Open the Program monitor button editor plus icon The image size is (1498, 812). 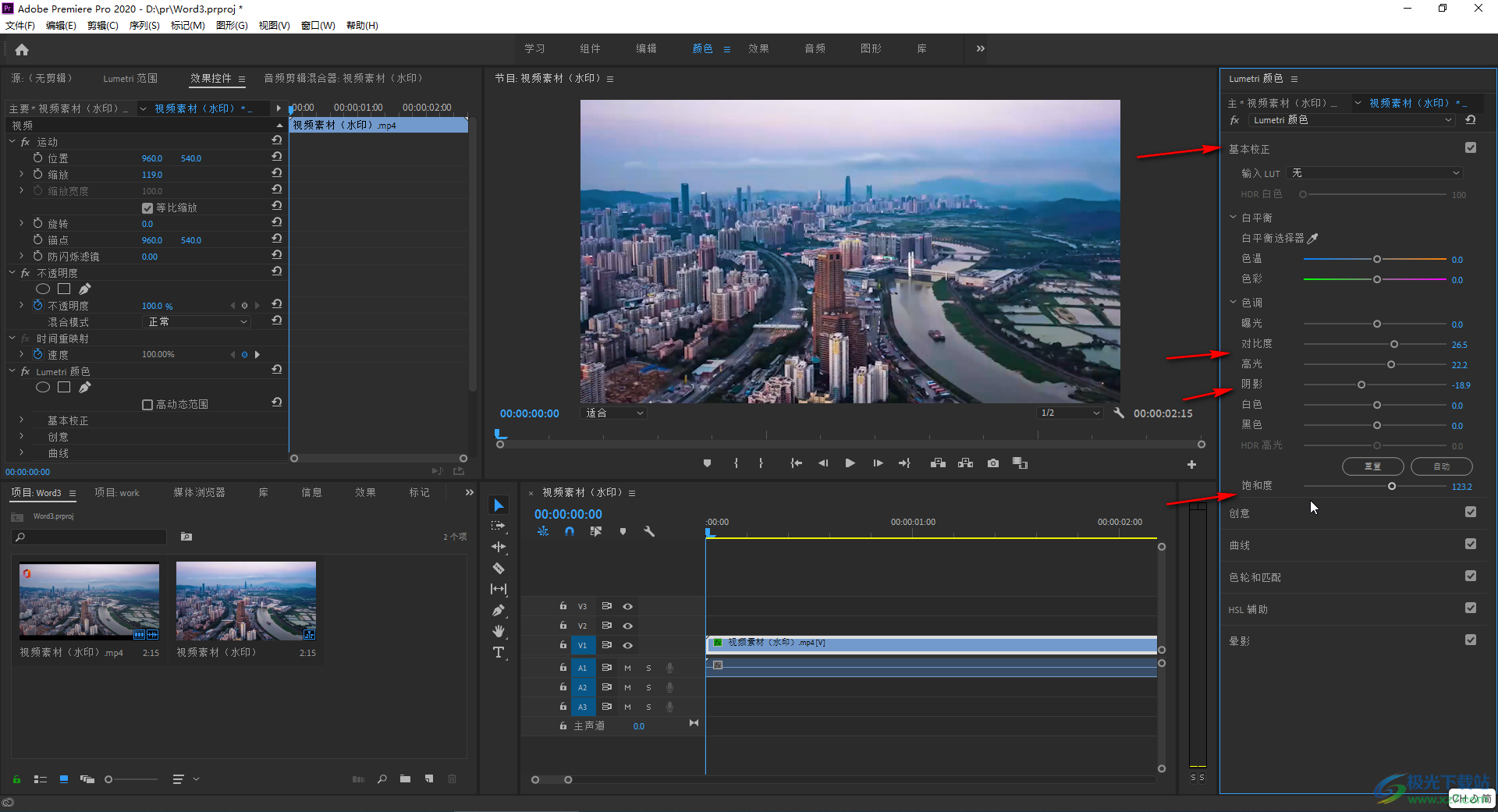1191,464
